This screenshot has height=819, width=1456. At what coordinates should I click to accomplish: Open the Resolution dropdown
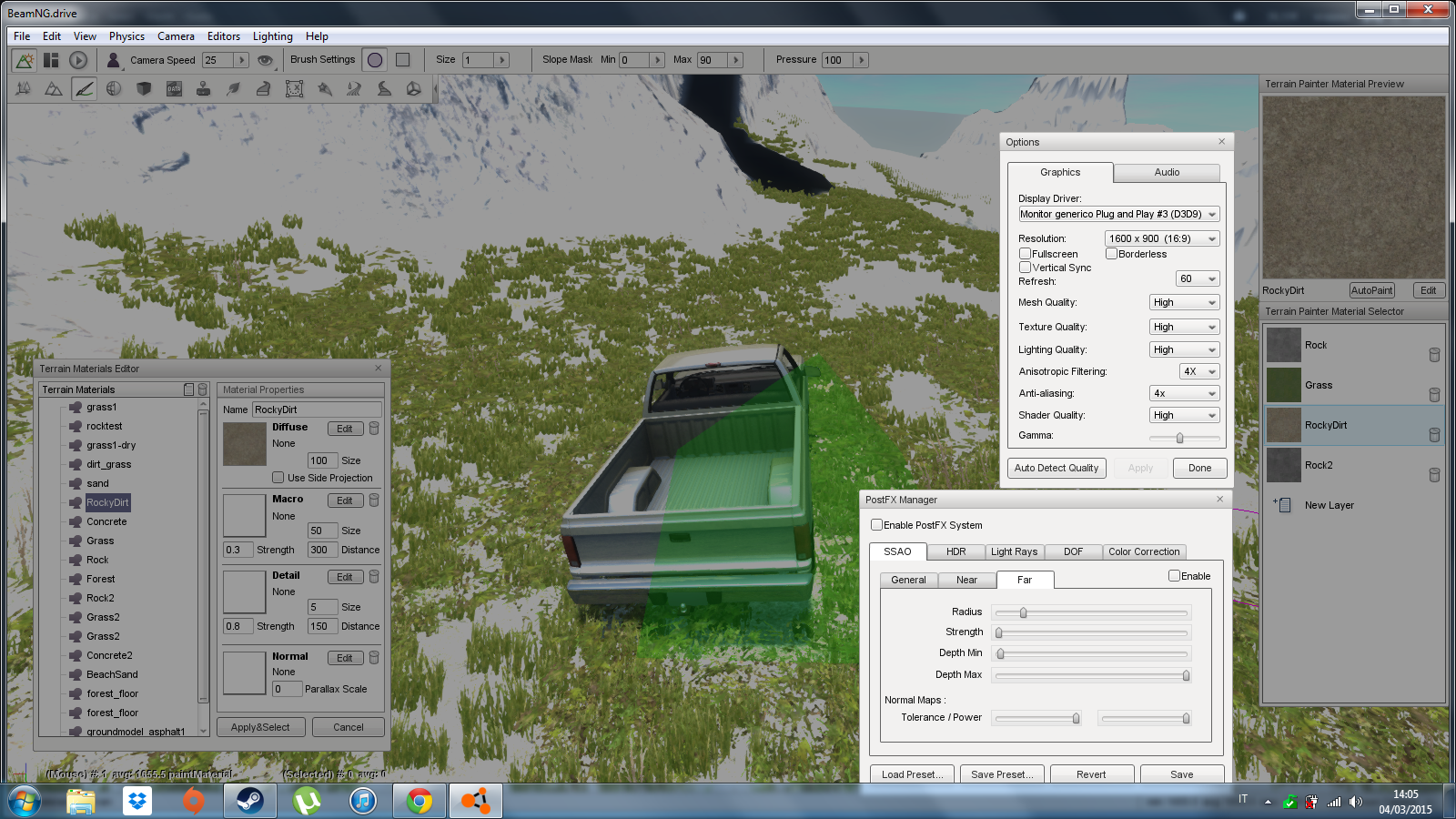(1162, 238)
